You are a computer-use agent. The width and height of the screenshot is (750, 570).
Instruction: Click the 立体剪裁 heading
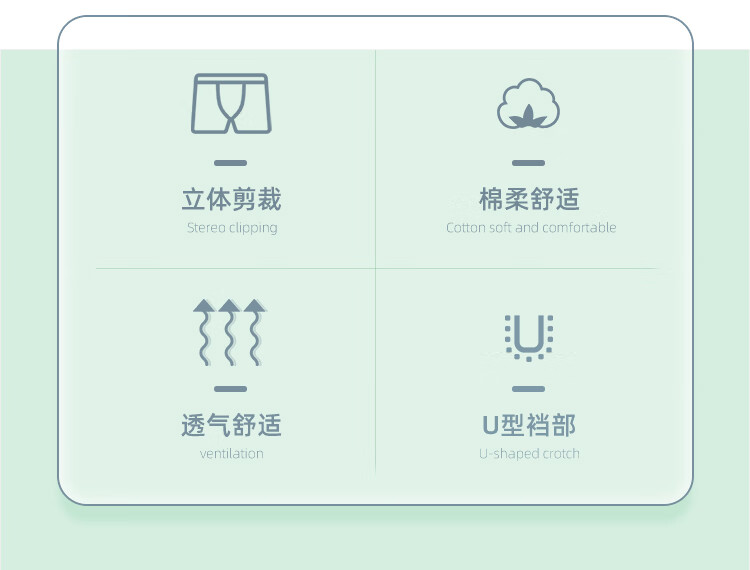coord(231,199)
